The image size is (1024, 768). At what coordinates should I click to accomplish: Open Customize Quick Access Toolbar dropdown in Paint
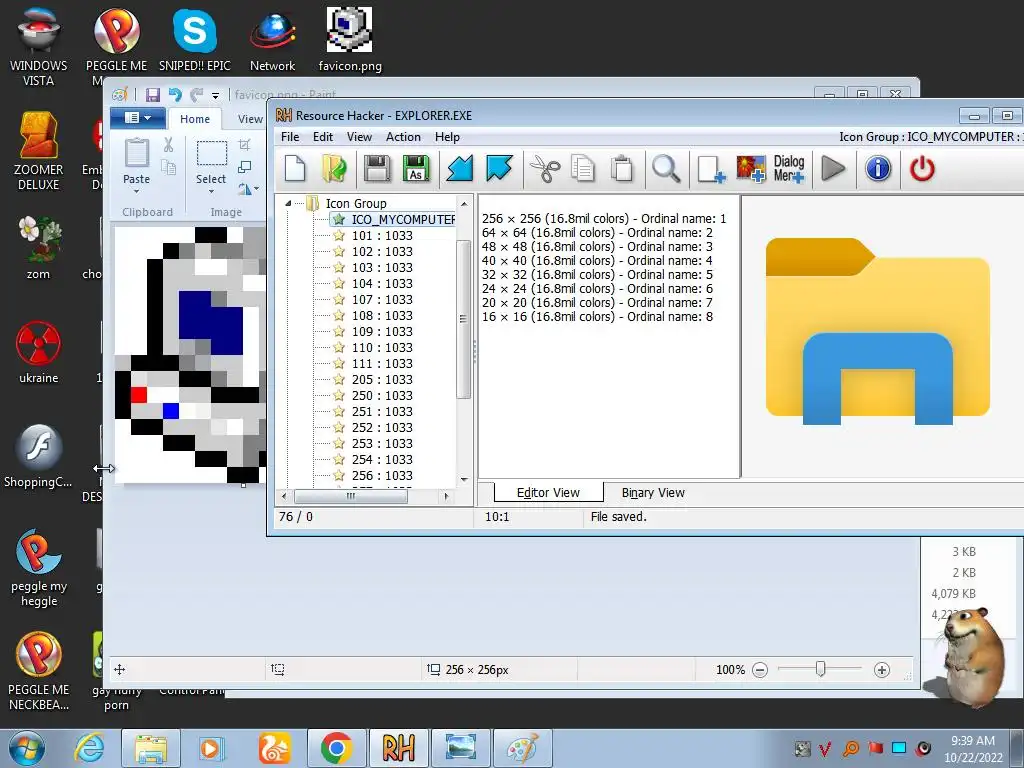(x=216, y=95)
